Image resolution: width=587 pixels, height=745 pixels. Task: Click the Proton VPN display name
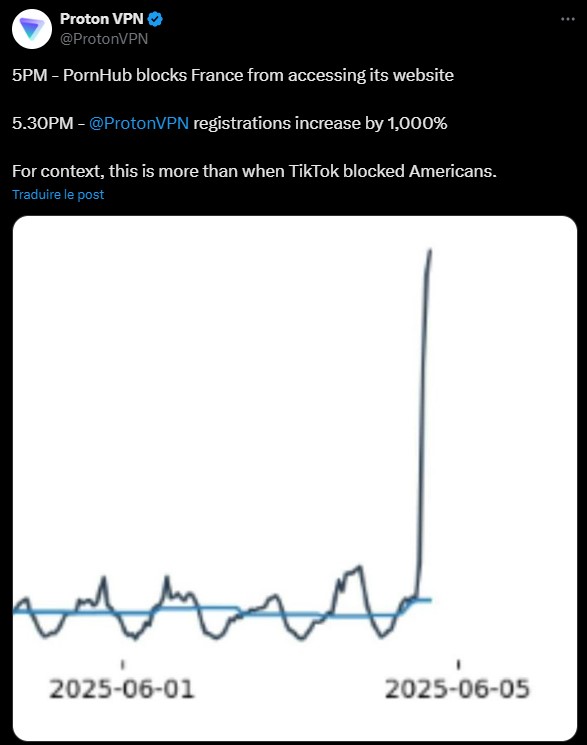102,19
